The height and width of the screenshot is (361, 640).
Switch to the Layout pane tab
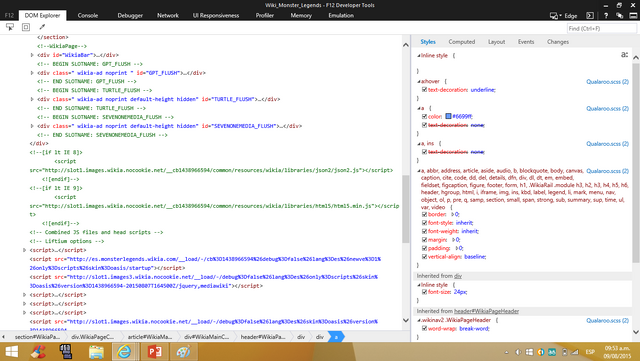click(x=496, y=42)
